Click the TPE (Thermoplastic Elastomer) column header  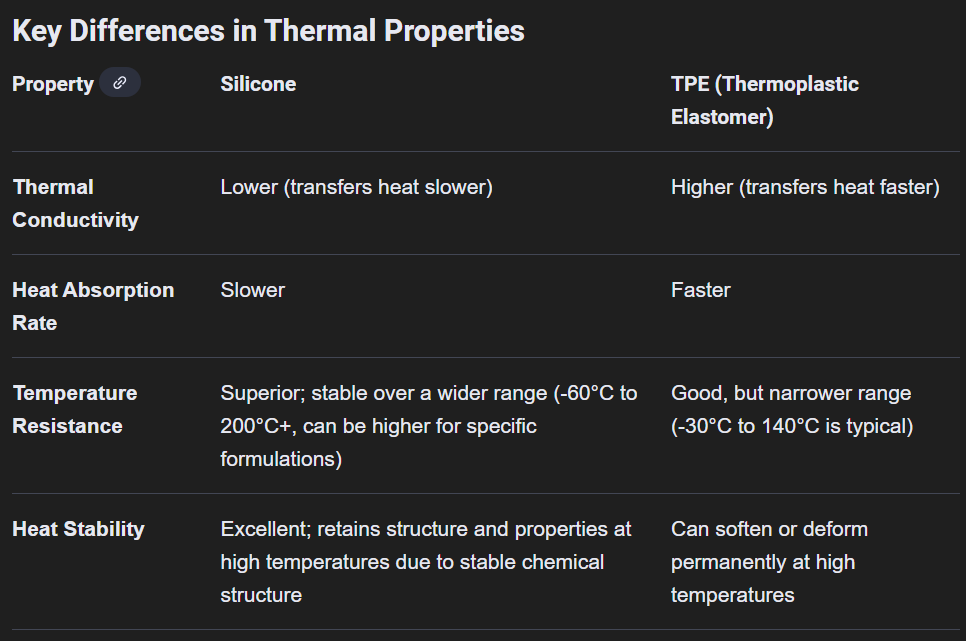[764, 100]
